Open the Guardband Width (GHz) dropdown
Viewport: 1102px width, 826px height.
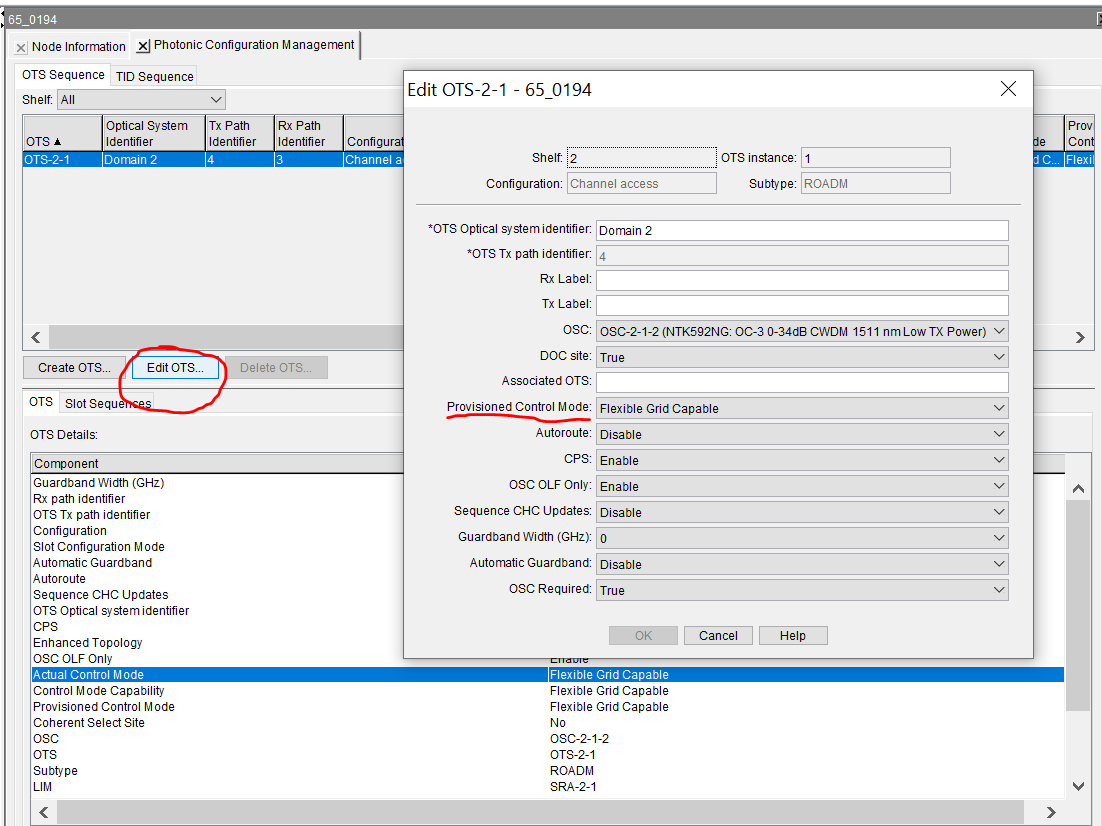(802, 538)
